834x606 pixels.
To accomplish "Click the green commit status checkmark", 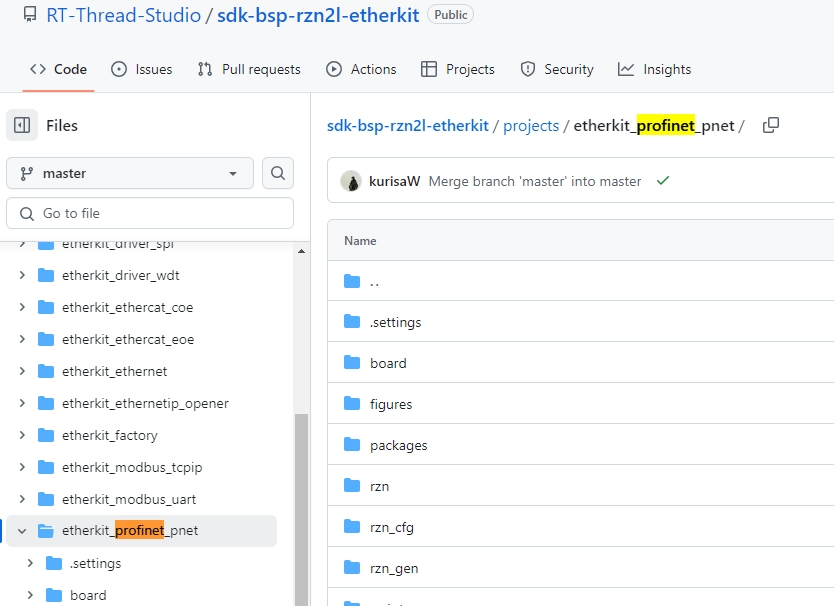I will pyautogui.click(x=663, y=181).
